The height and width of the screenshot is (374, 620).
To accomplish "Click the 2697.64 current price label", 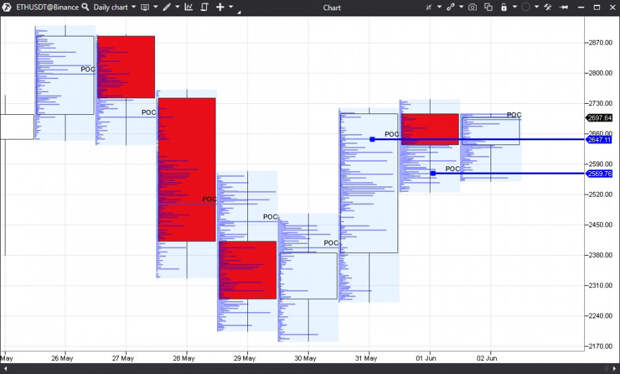I will pyautogui.click(x=599, y=118).
